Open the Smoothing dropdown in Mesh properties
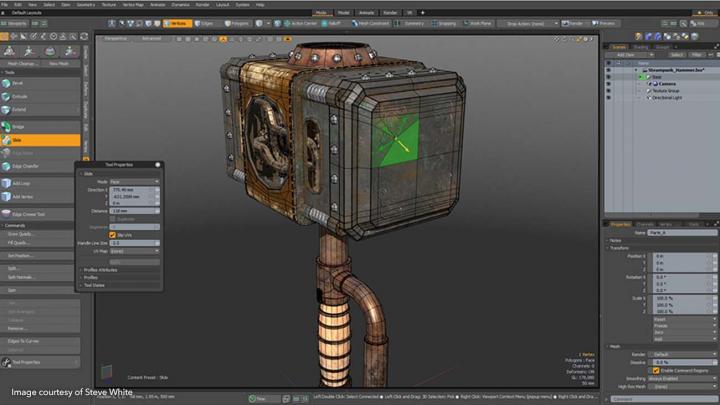 tap(682, 379)
